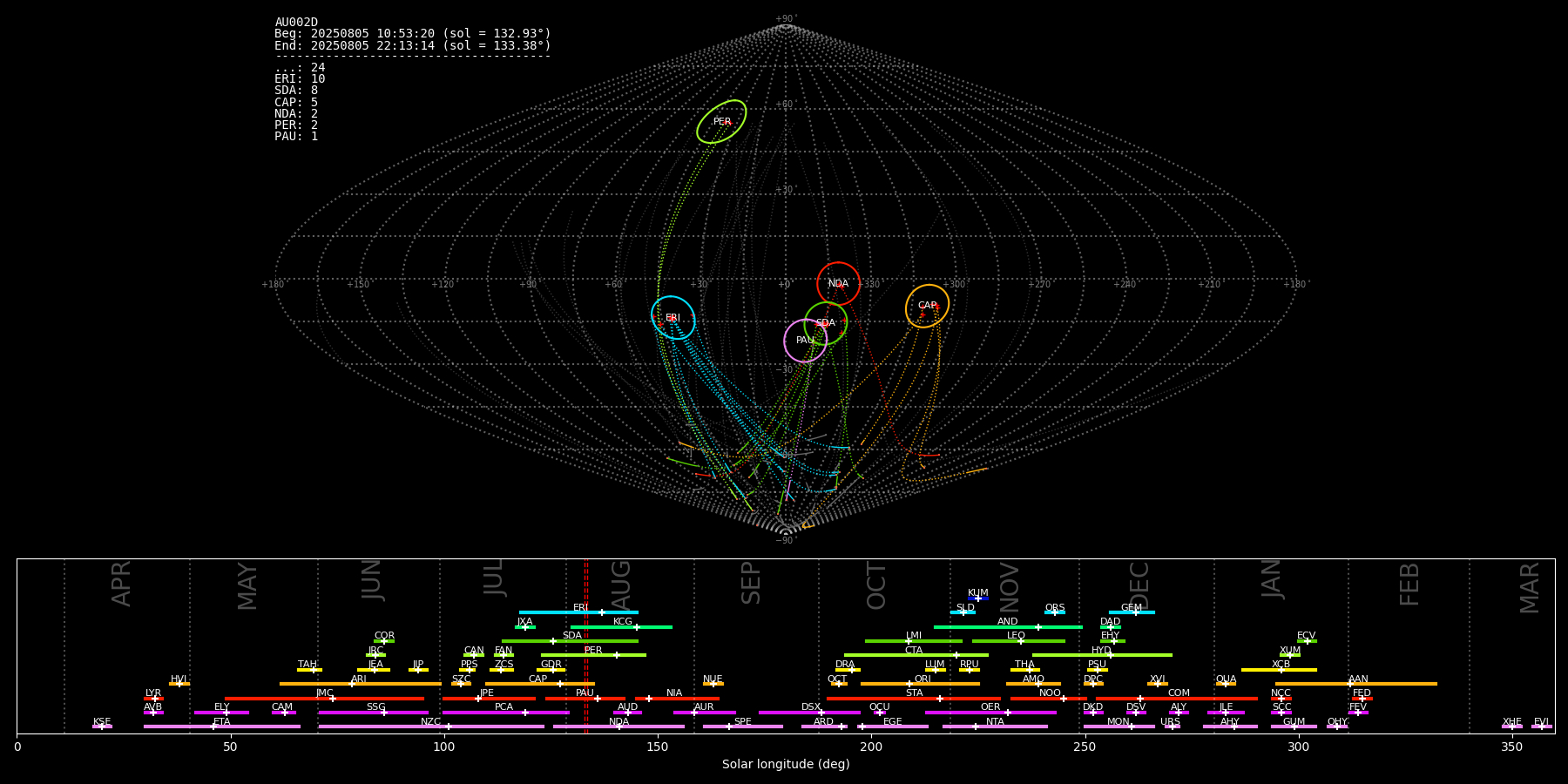
Task: Select the QUA shower bar in timeline
Action: coord(1226,684)
